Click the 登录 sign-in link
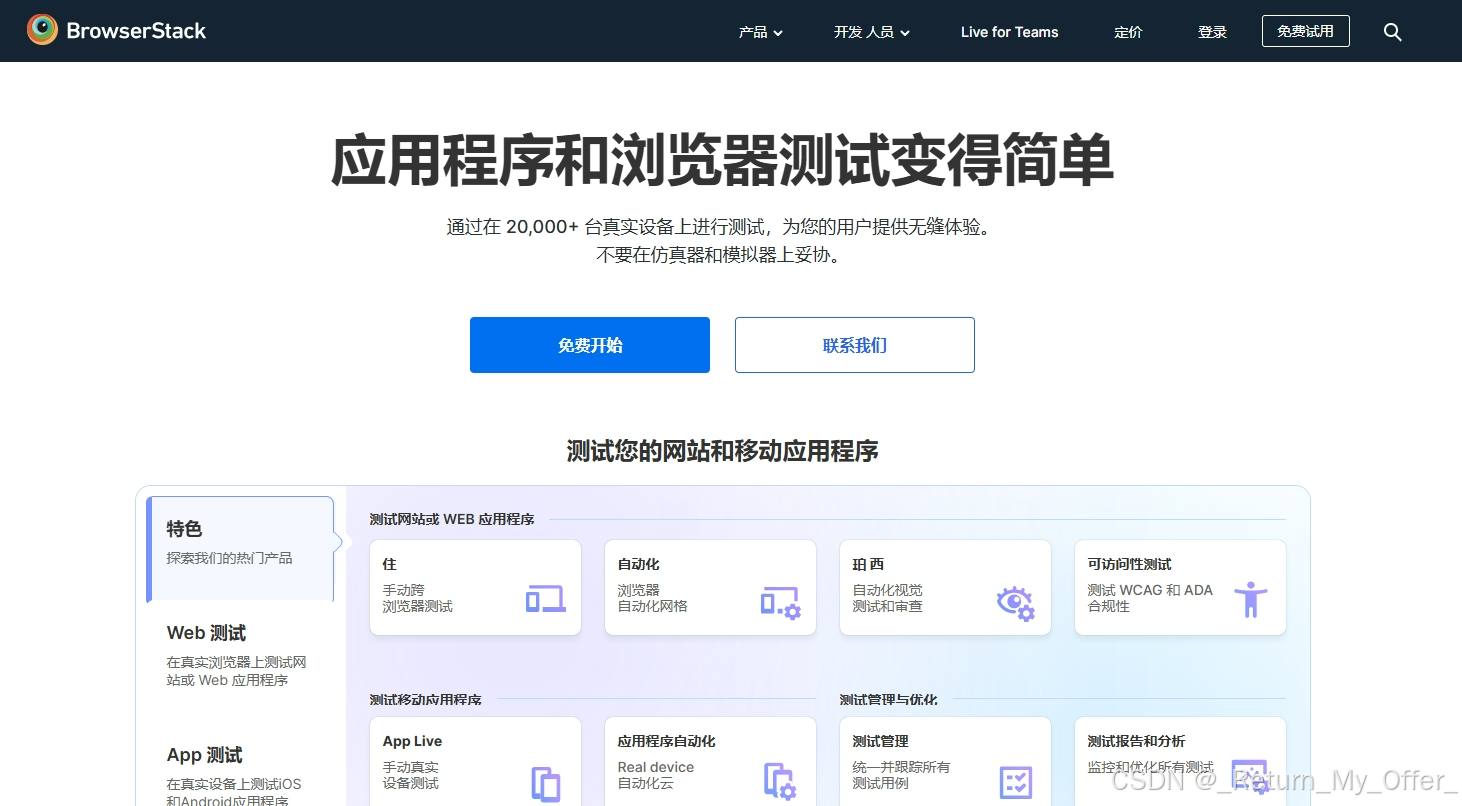The width and height of the screenshot is (1462, 806). (x=1212, y=32)
